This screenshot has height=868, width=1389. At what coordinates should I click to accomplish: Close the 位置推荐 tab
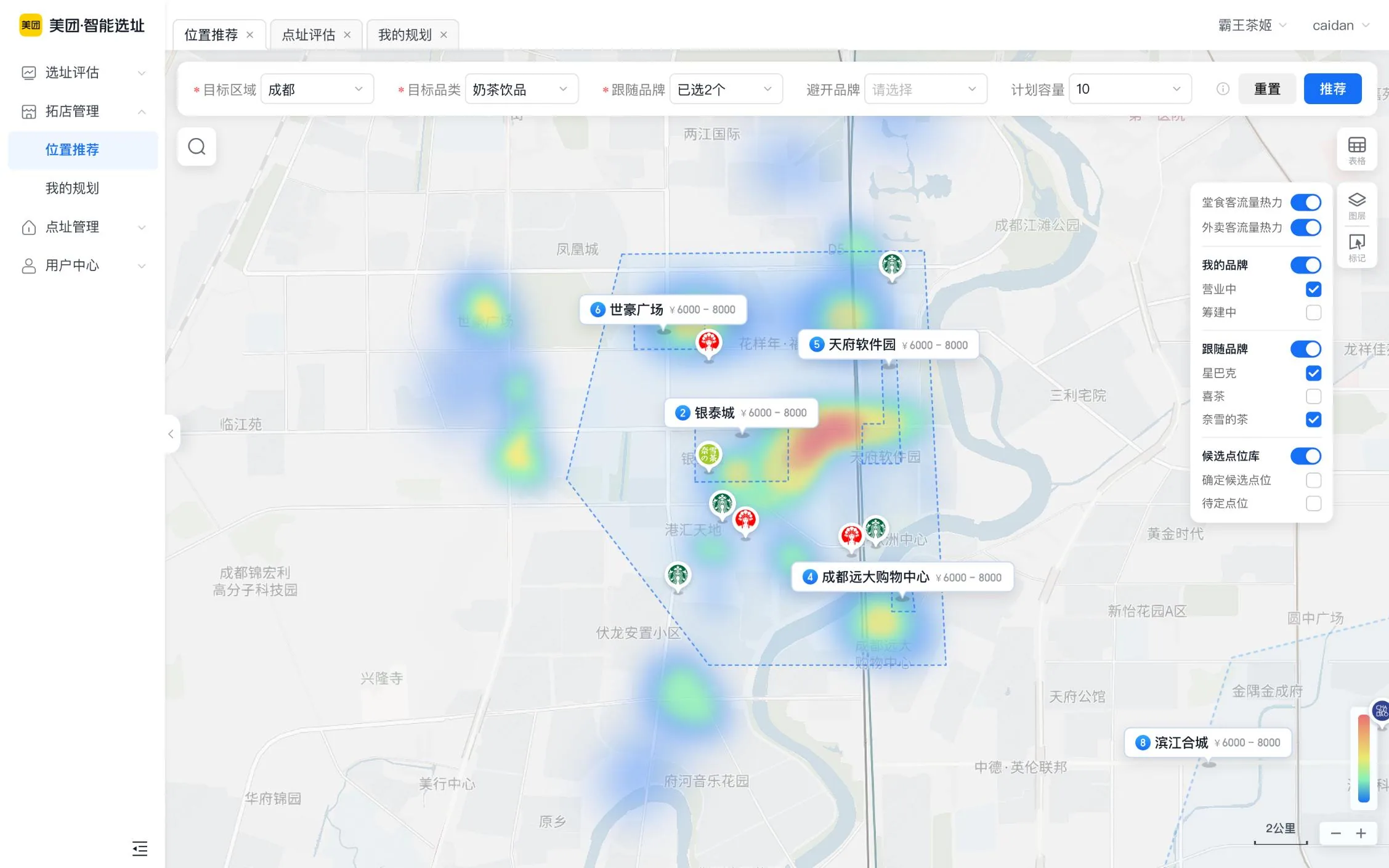[249, 35]
